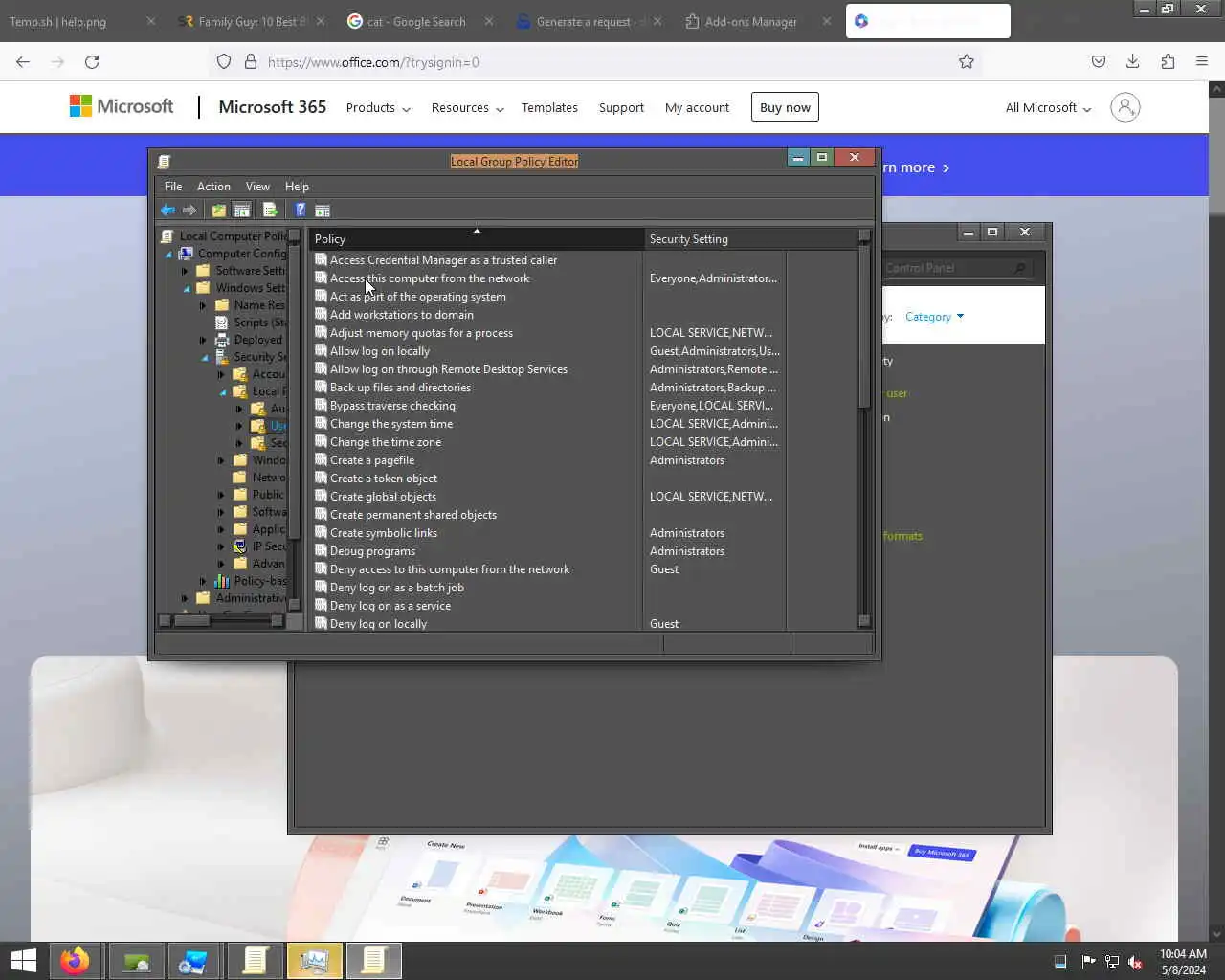
Task: Click the Save to Pocket icon
Action: coord(1099,62)
